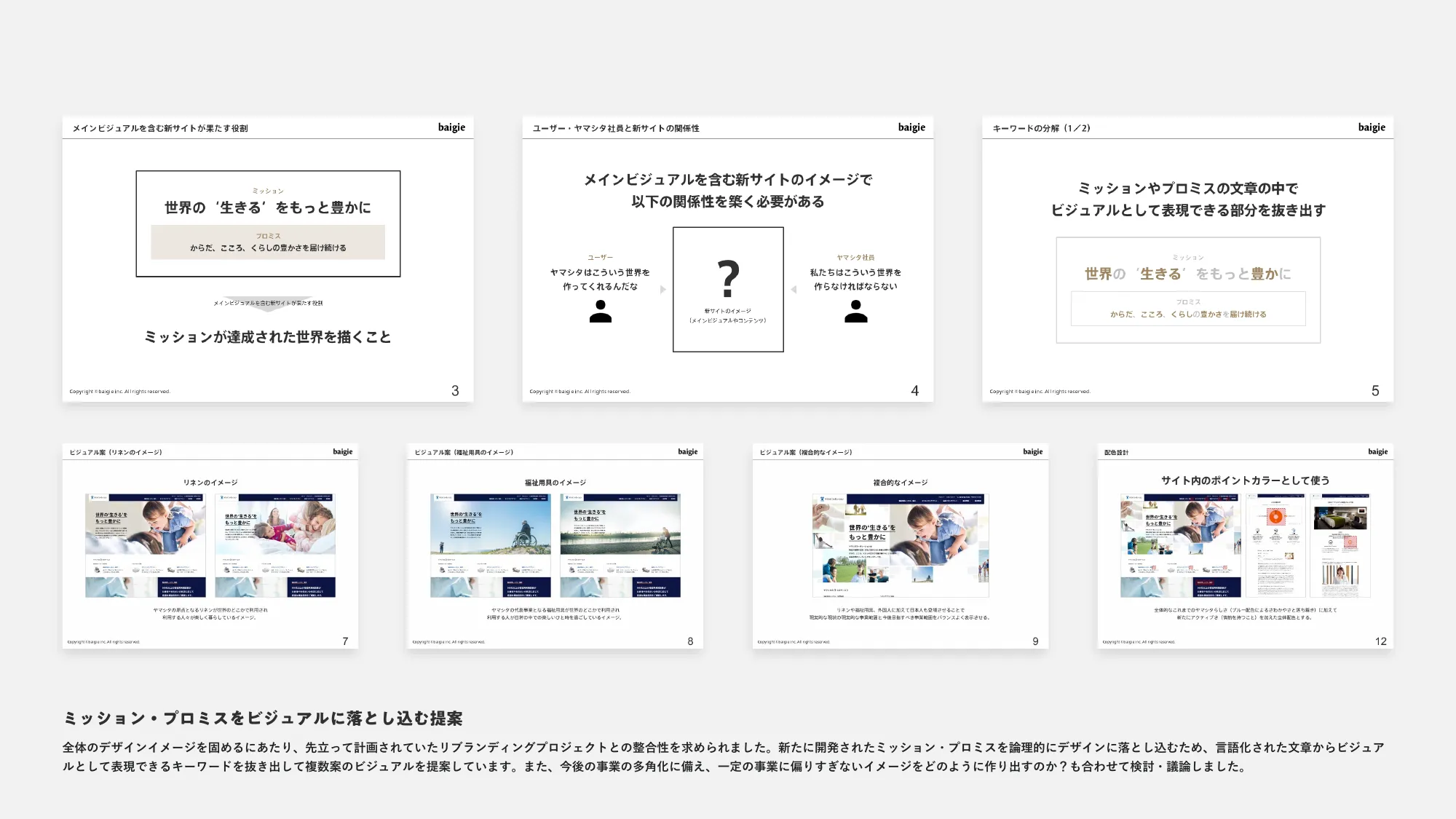The image size is (1456, 819).
Task: Click 複合的なイメージ heading
Action: 901,483
